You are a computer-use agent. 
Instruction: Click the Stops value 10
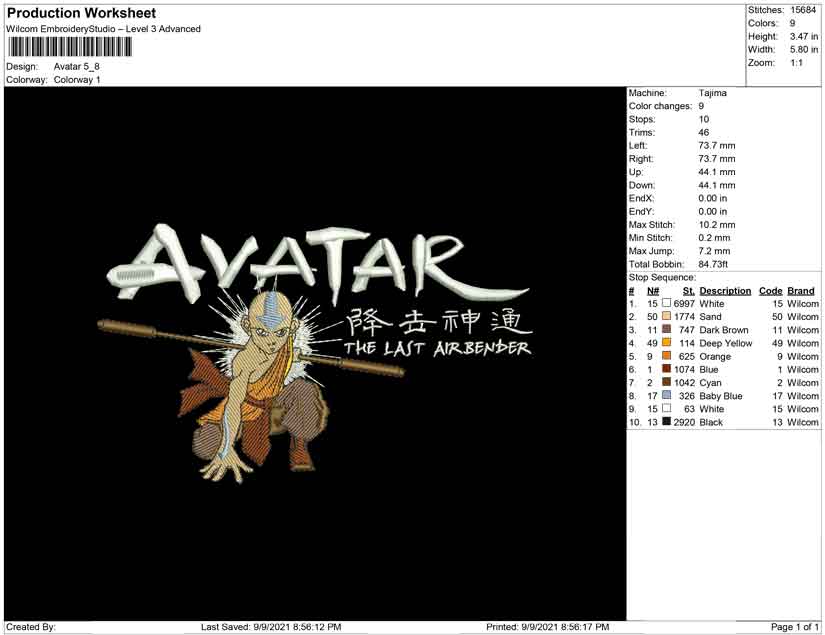pyautogui.click(x=704, y=119)
